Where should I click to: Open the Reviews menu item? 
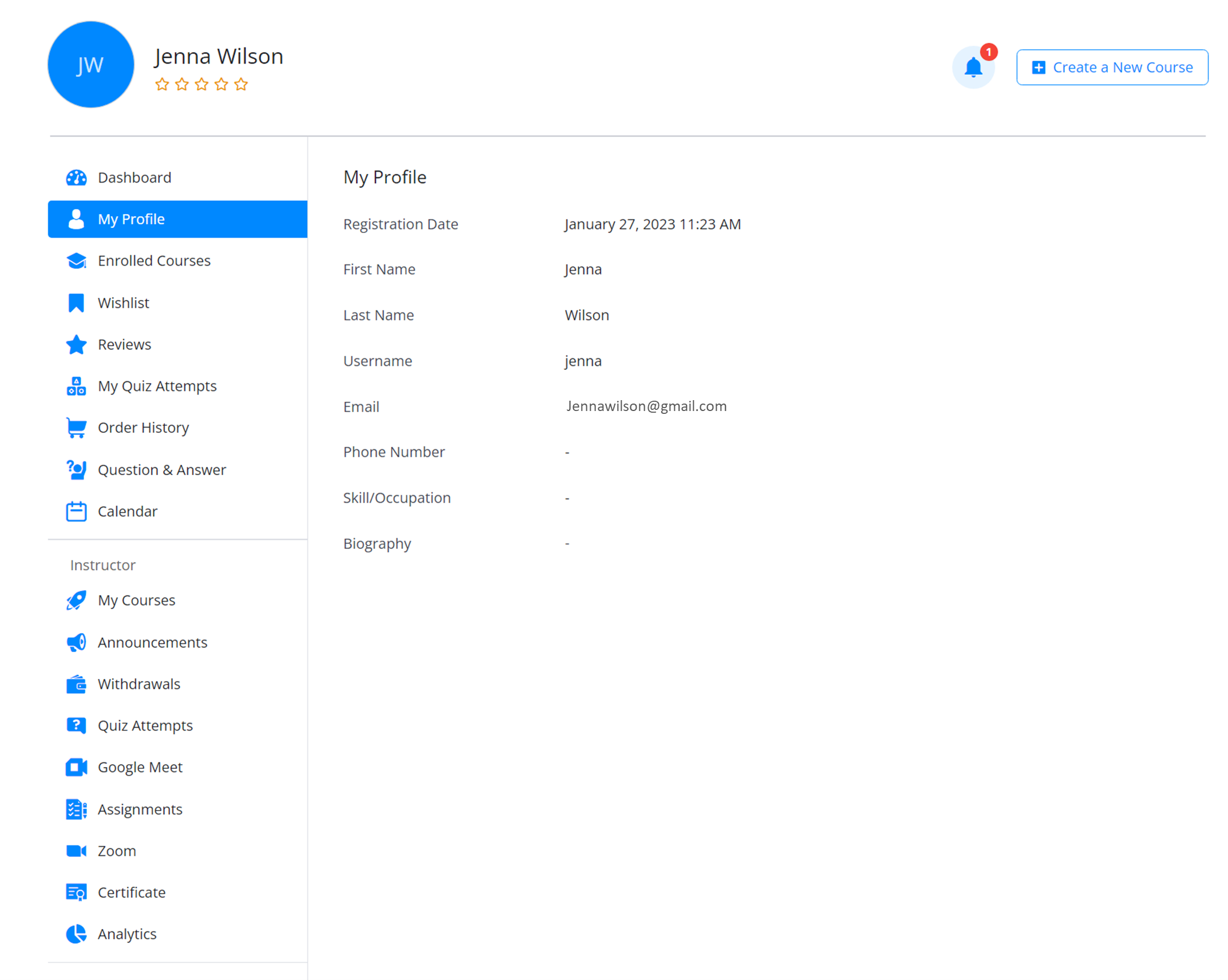pos(124,345)
